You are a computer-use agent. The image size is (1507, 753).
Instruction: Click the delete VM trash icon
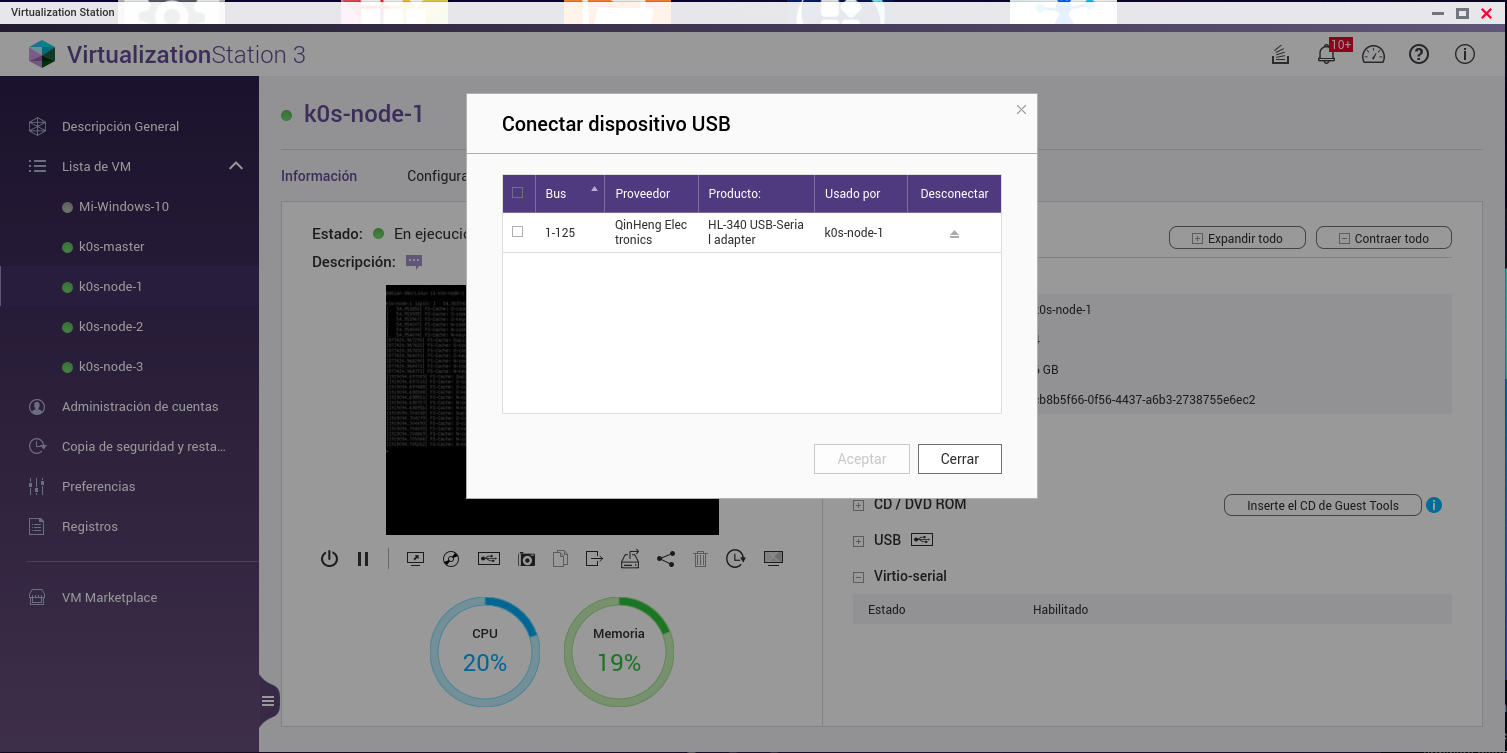(700, 559)
